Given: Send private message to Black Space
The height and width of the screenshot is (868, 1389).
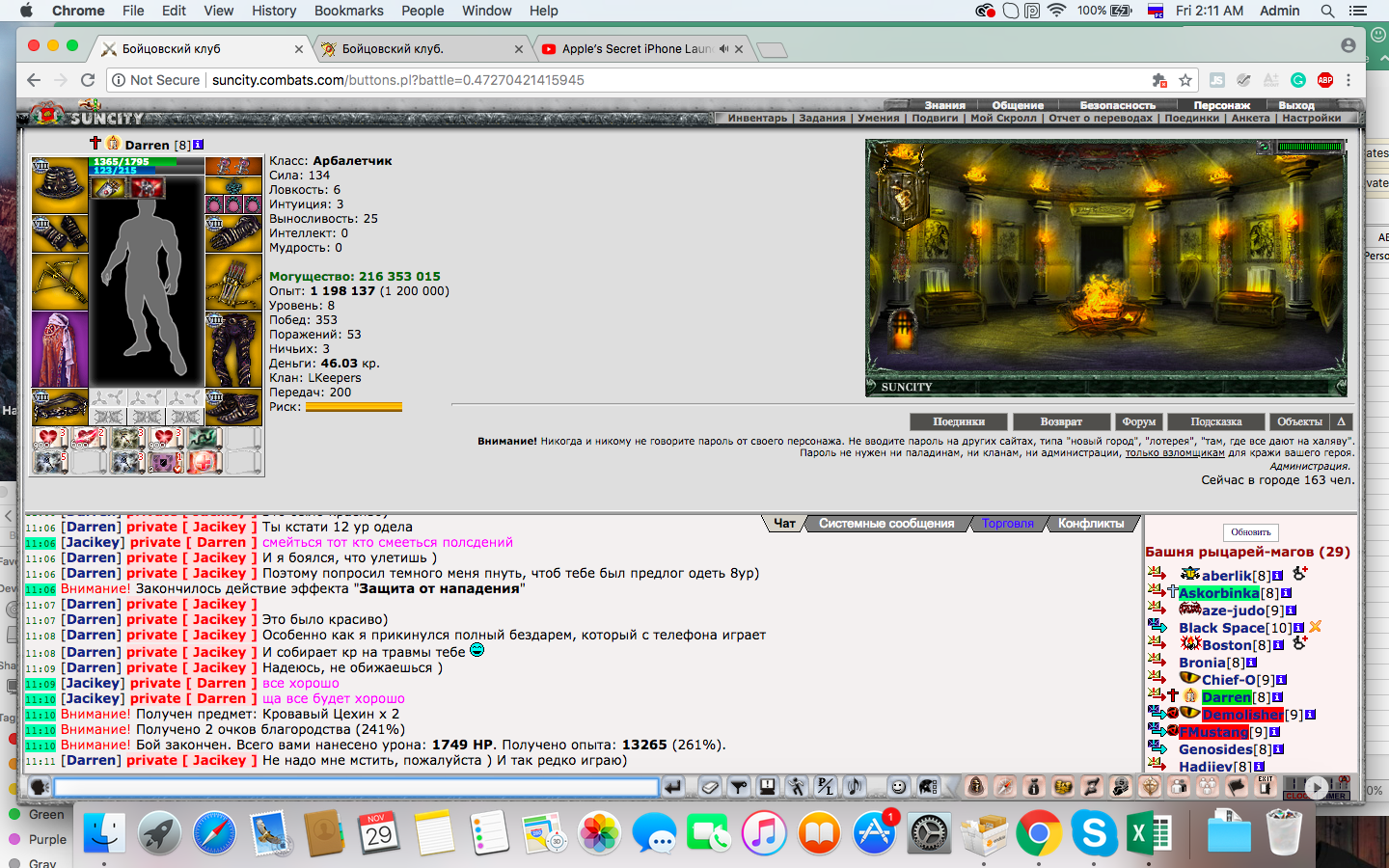Looking at the screenshot, I should [x=1157, y=628].
